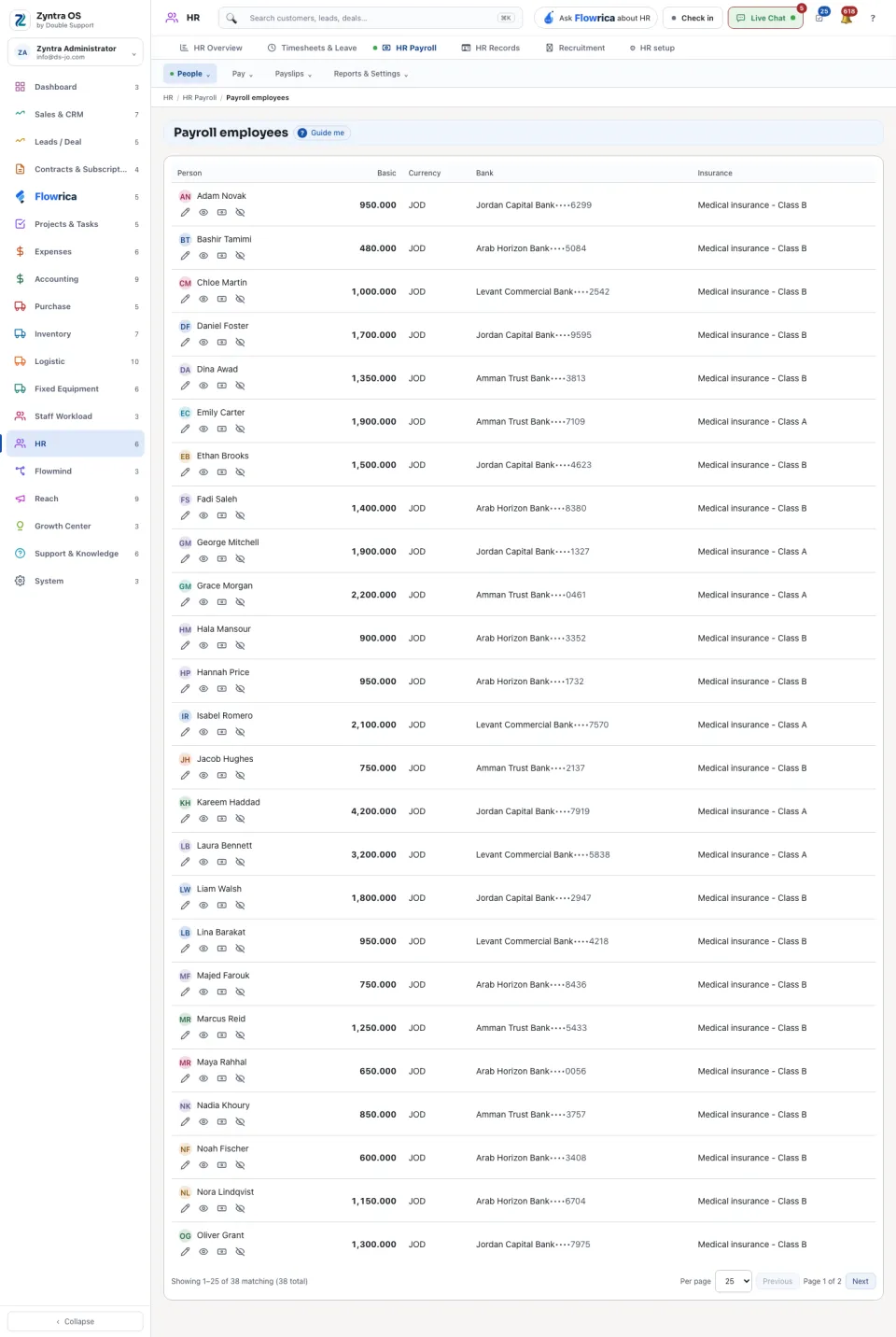Ask Flowrica about HR
Viewport: 896px width, 1337px height.
click(596, 18)
